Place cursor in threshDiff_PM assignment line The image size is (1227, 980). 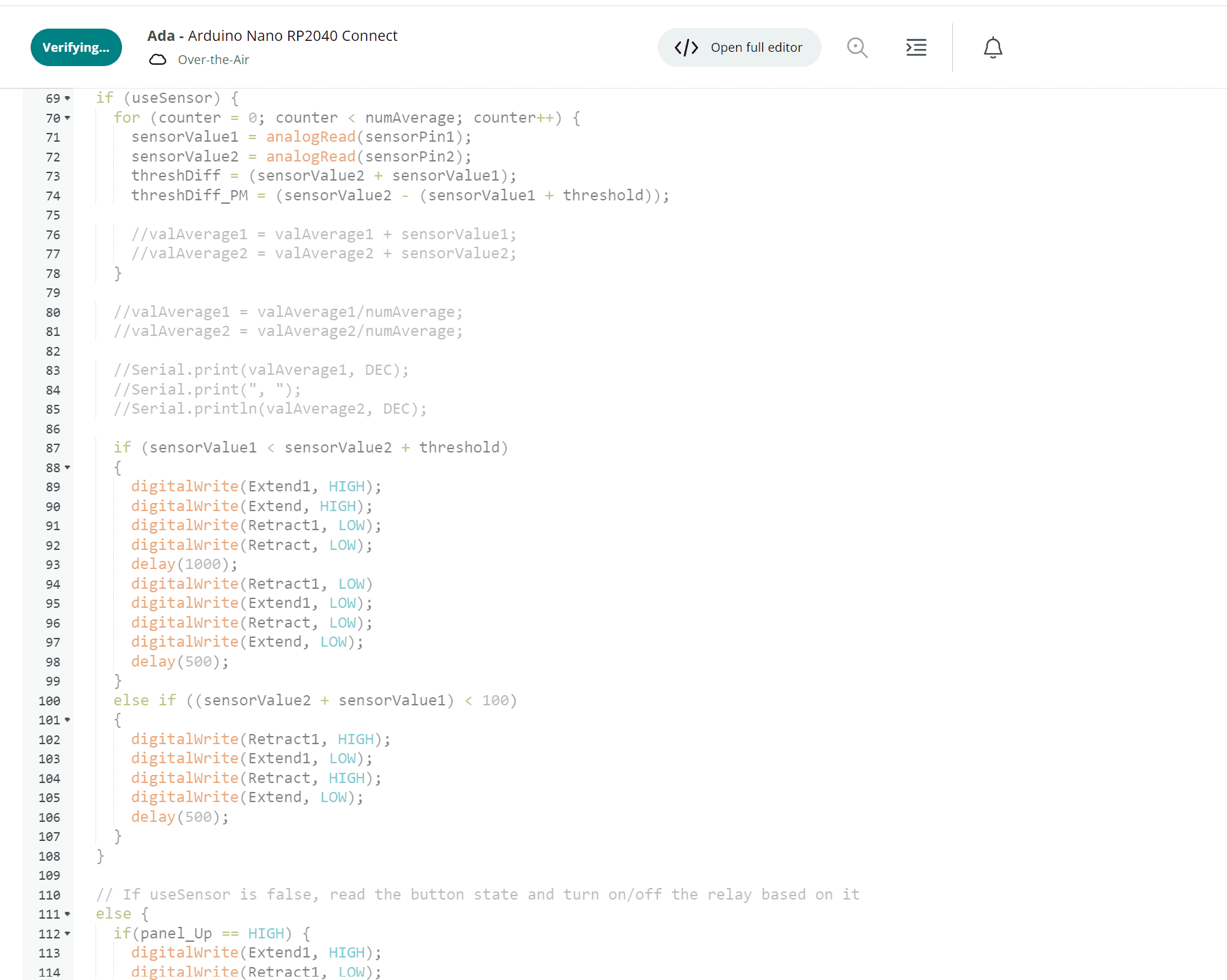click(x=399, y=196)
